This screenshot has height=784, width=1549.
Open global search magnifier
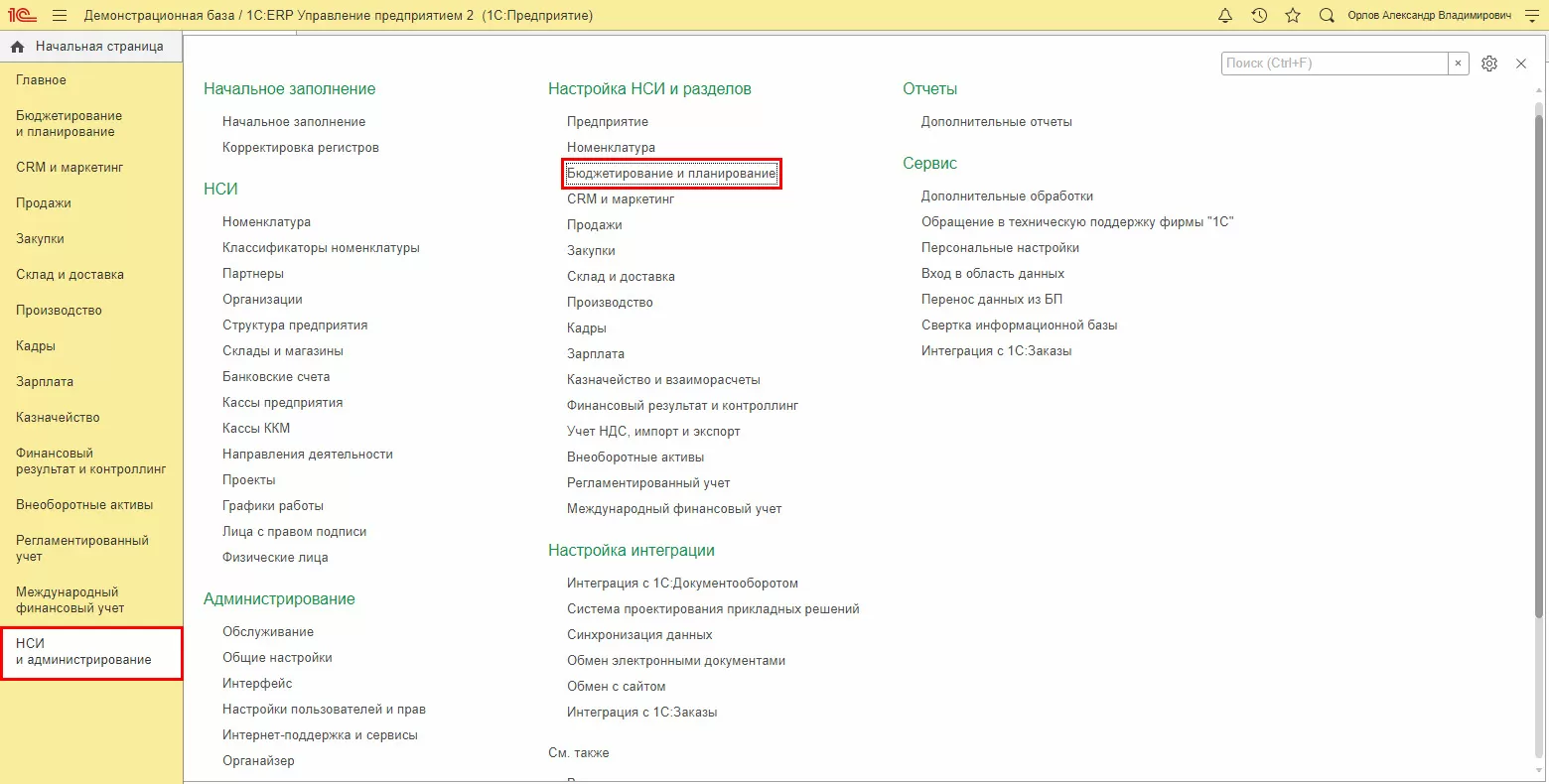coord(1327,16)
